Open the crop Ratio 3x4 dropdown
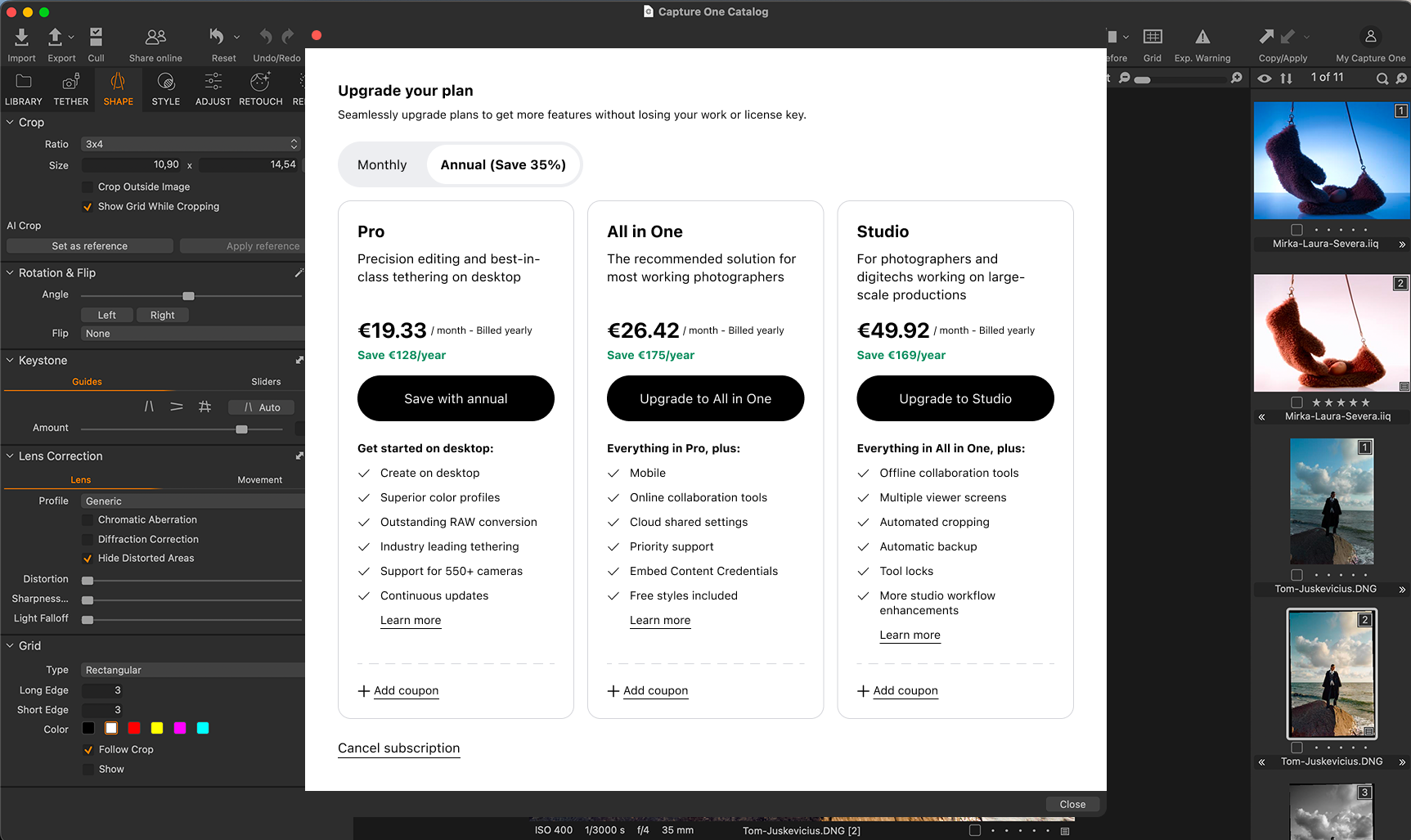This screenshot has height=840, width=1411. click(x=191, y=144)
